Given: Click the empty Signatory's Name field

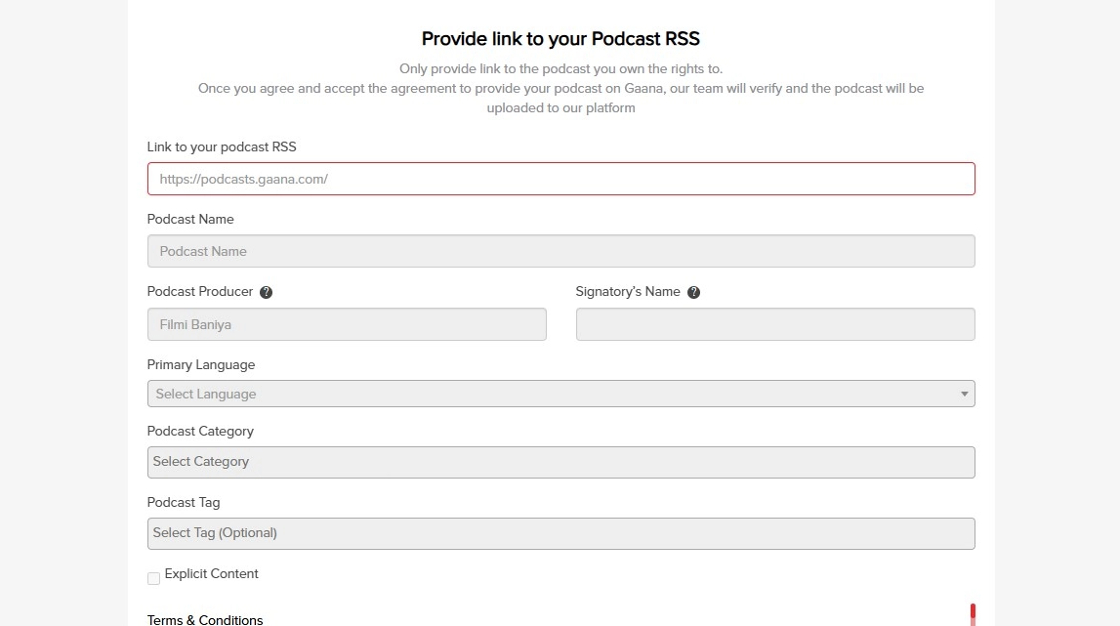Looking at the screenshot, I should click(775, 324).
